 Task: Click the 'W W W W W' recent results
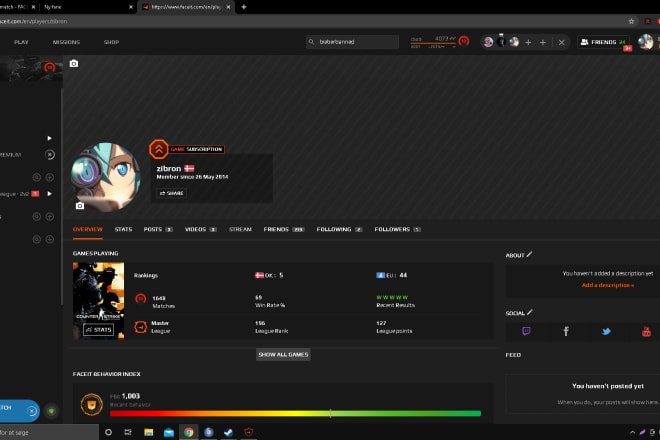tap(392, 297)
